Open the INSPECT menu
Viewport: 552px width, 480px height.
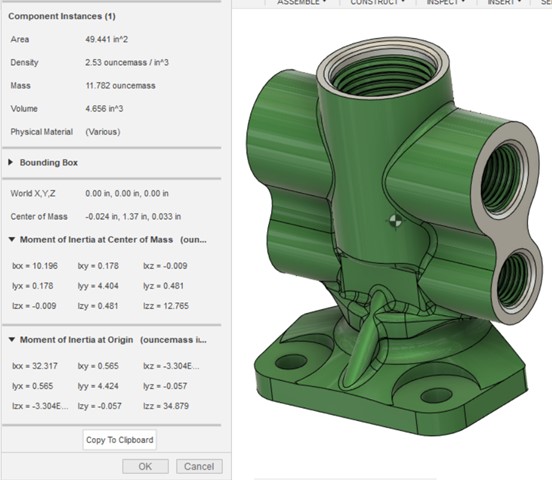[x=446, y=2]
